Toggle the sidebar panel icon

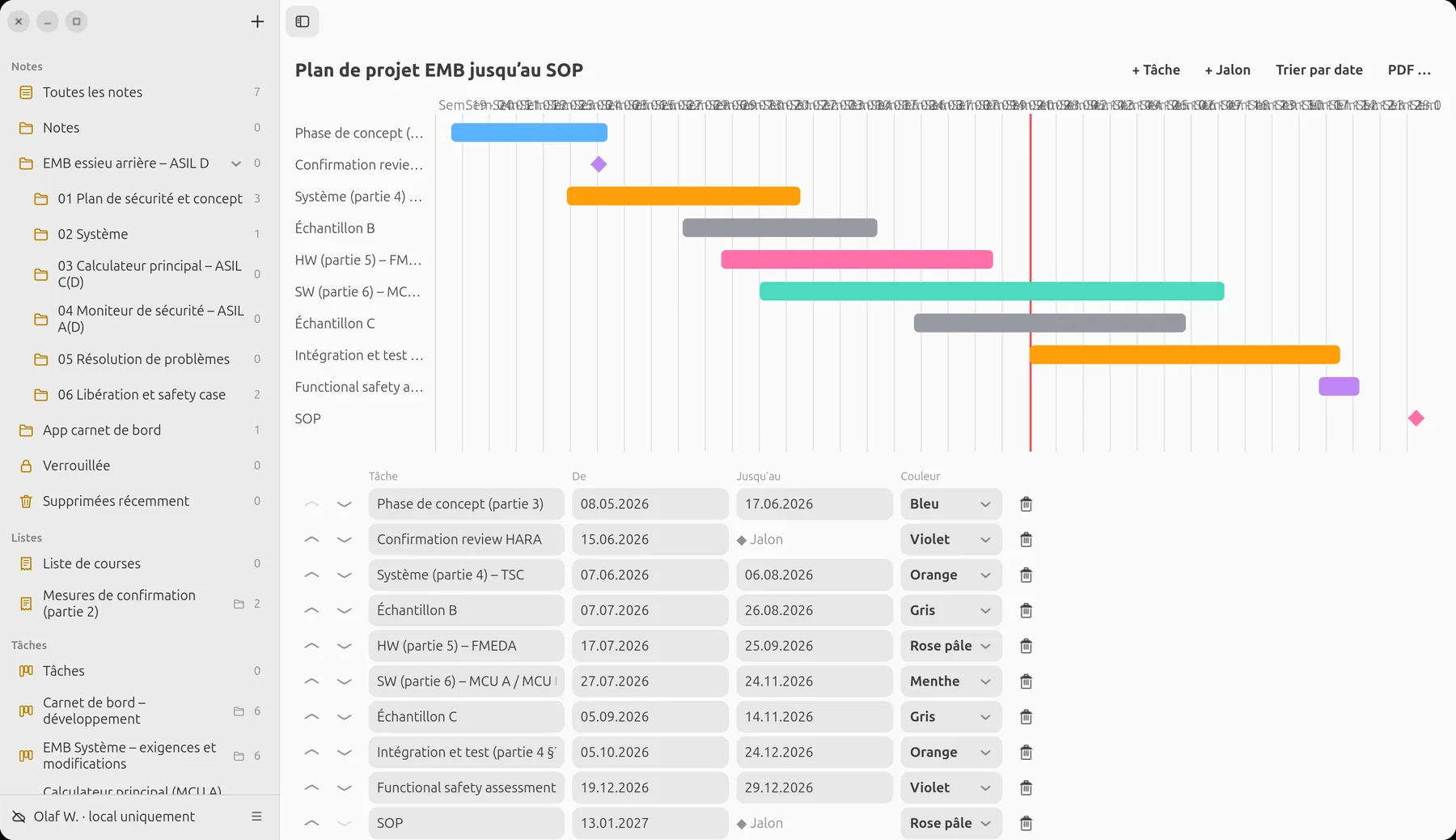tap(303, 22)
